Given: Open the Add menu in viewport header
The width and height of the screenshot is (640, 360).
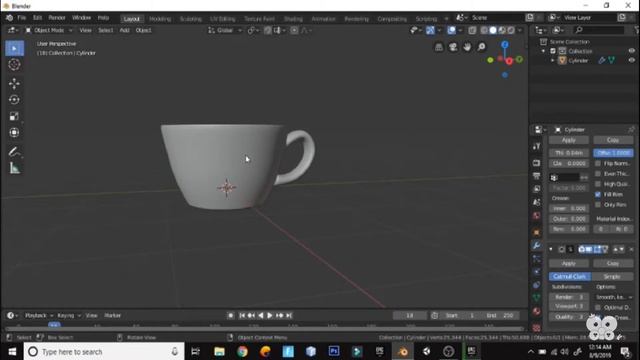Looking at the screenshot, I should coord(124,30).
